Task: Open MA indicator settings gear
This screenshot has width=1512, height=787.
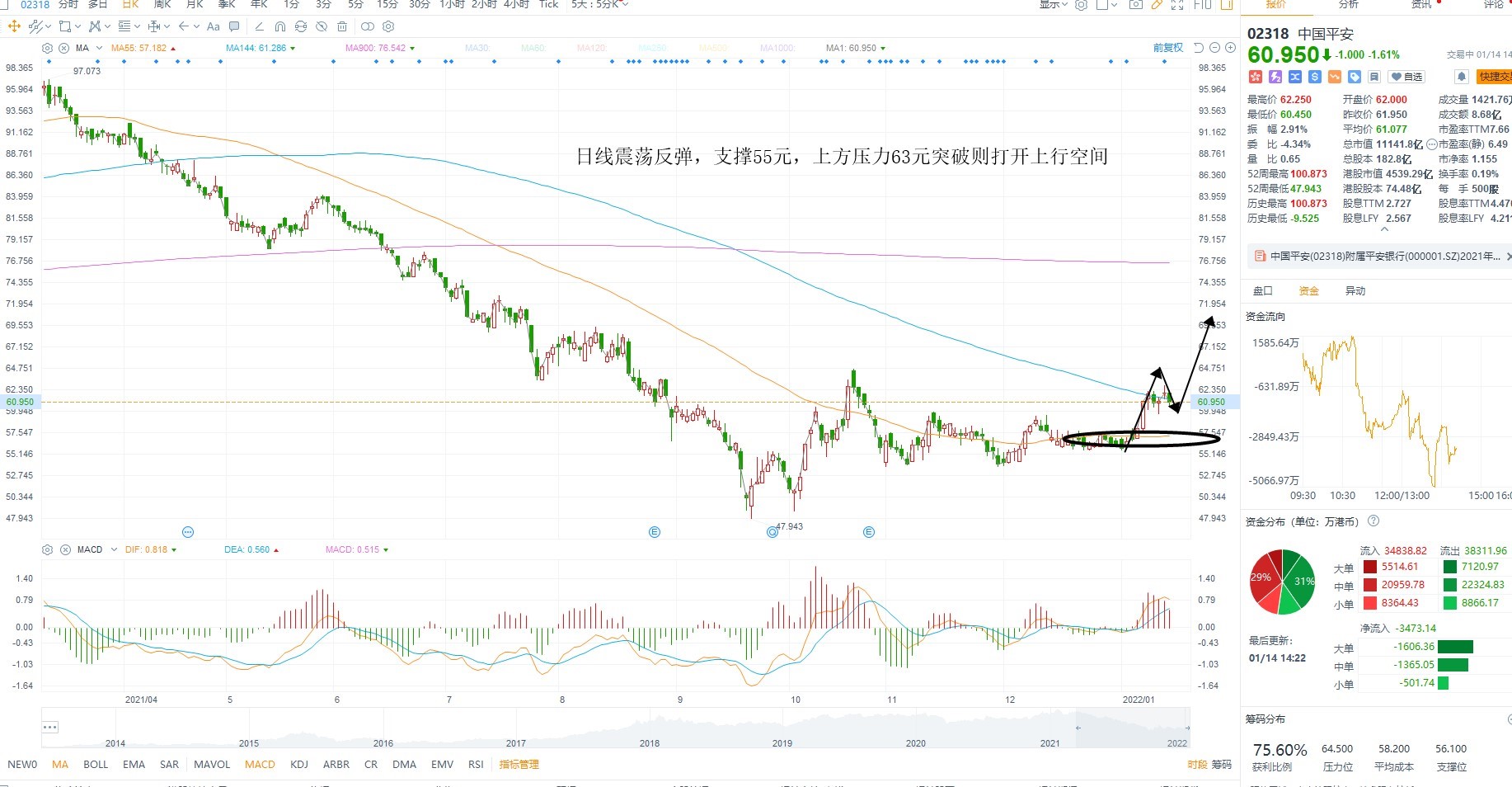Action: pos(47,48)
